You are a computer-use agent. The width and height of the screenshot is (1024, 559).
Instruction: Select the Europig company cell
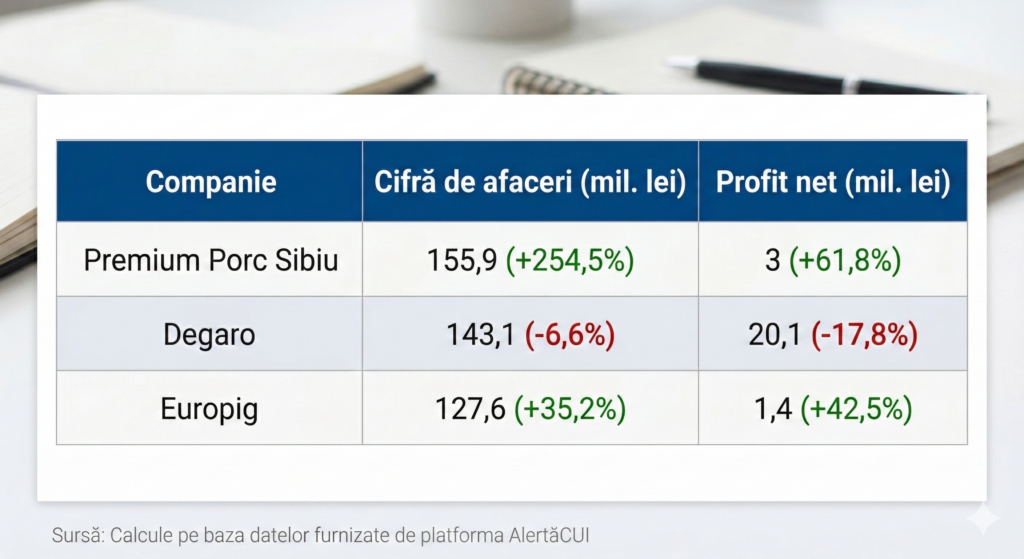[x=210, y=408]
